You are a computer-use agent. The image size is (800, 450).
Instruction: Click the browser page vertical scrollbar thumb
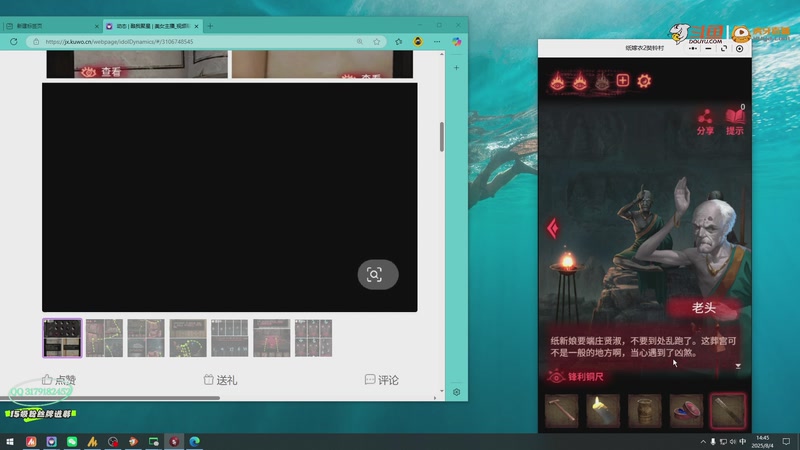(442, 137)
